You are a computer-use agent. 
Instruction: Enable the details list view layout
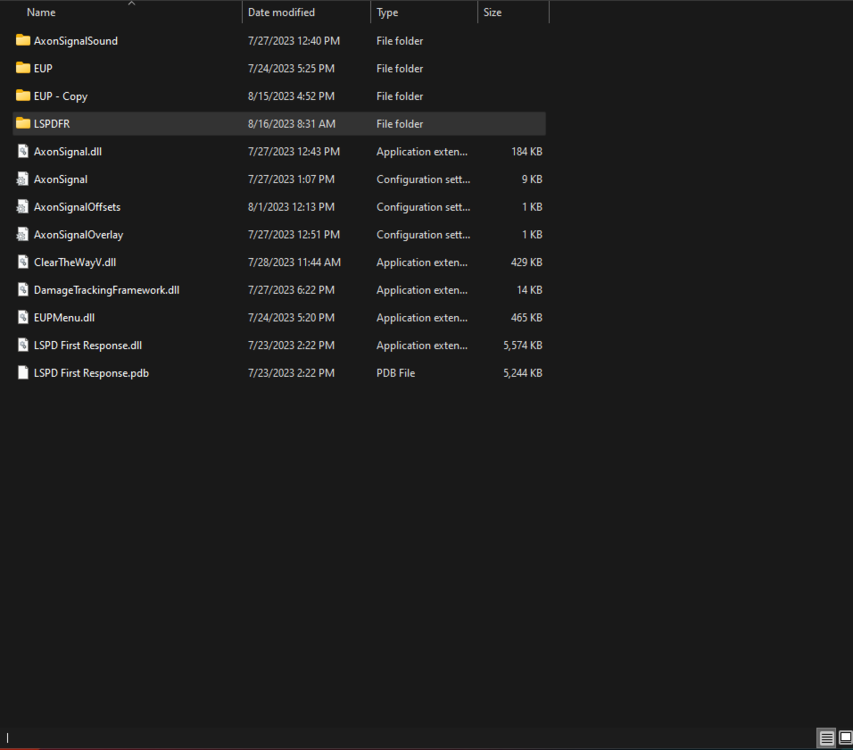click(x=826, y=738)
